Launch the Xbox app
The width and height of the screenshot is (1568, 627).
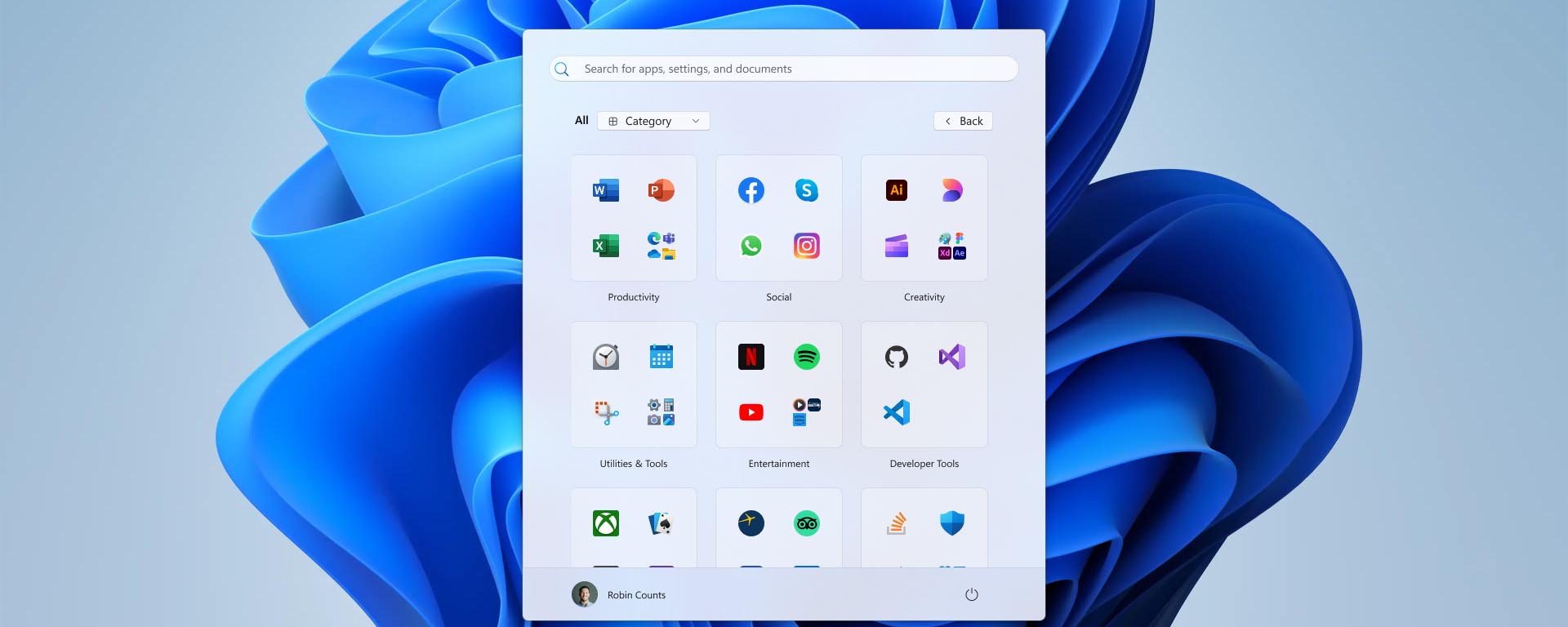tap(606, 523)
